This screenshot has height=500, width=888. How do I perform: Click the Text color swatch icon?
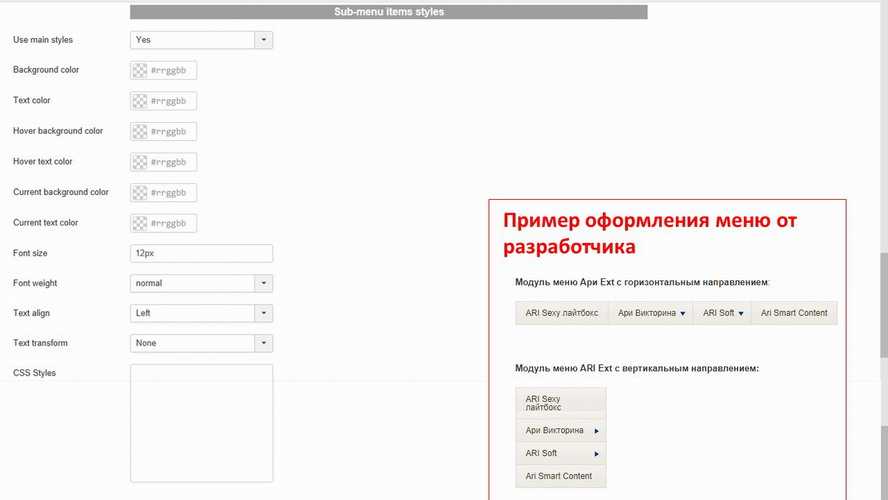140,101
